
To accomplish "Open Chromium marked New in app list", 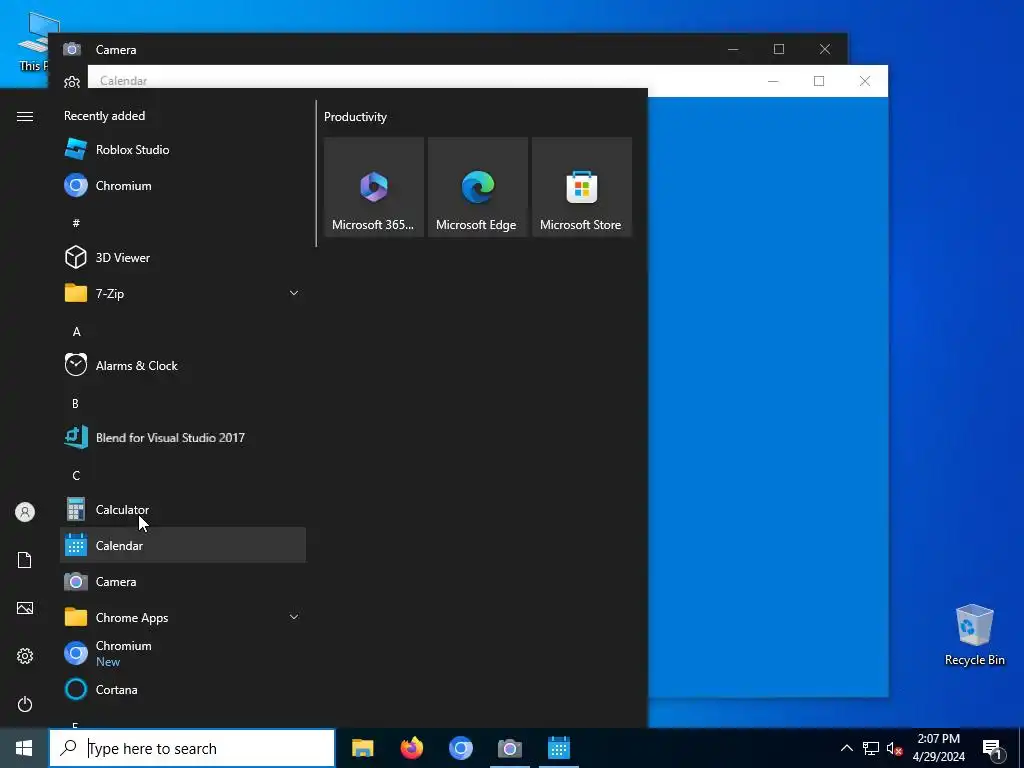I will coord(183,653).
